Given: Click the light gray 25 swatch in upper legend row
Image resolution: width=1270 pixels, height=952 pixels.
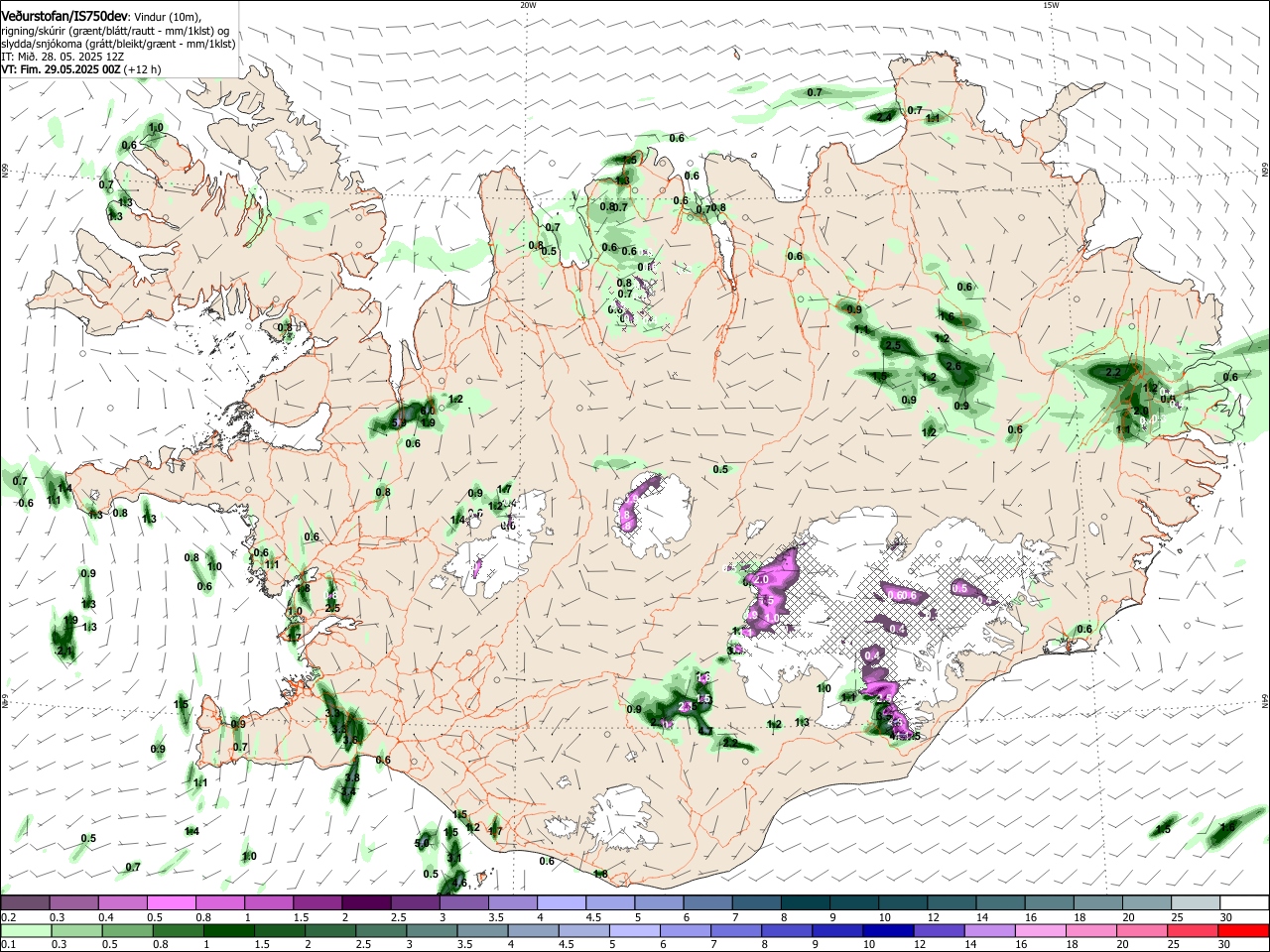Looking at the screenshot, I should coord(1196,902).
